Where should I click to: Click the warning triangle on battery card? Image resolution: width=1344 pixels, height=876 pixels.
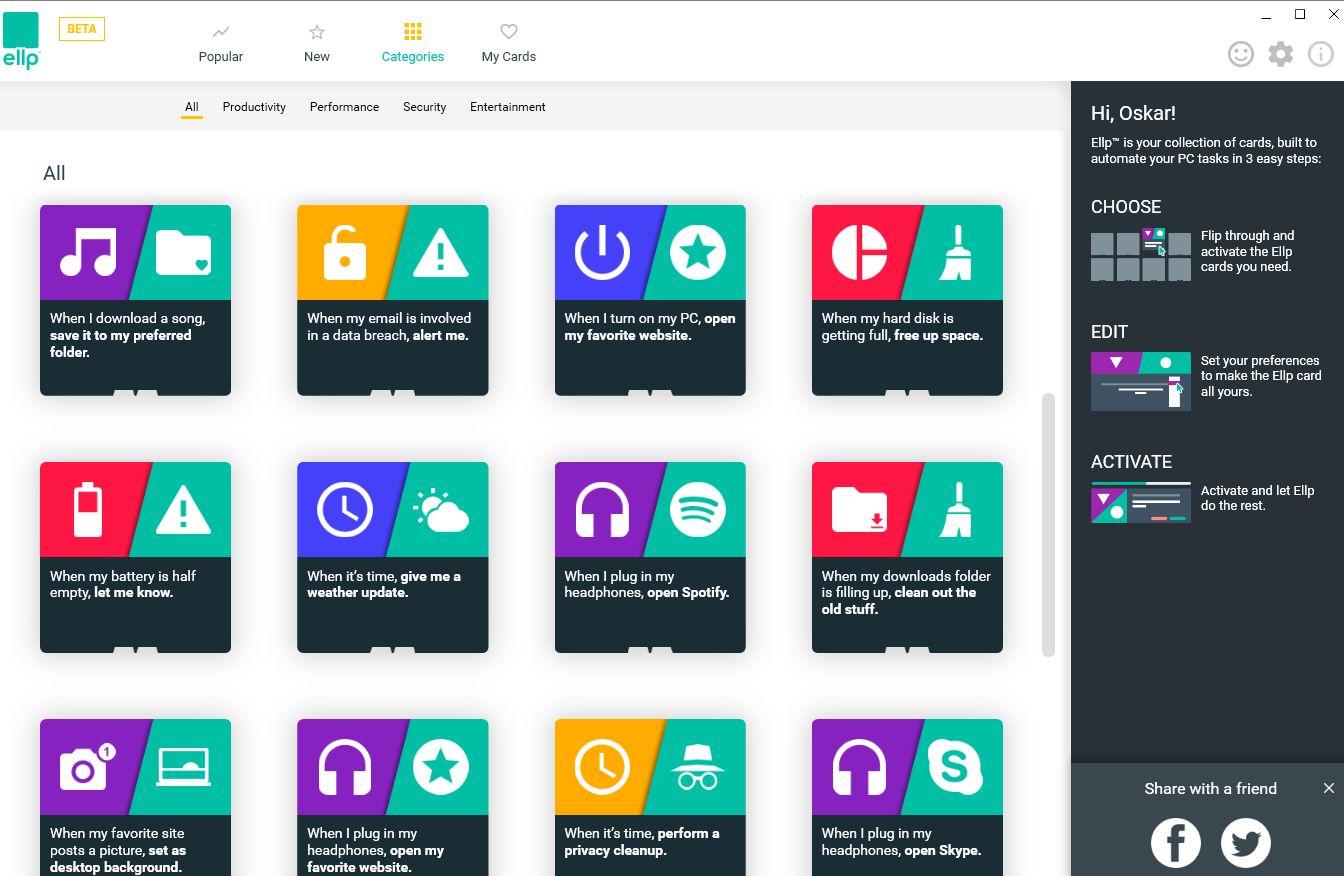(183, 511)
